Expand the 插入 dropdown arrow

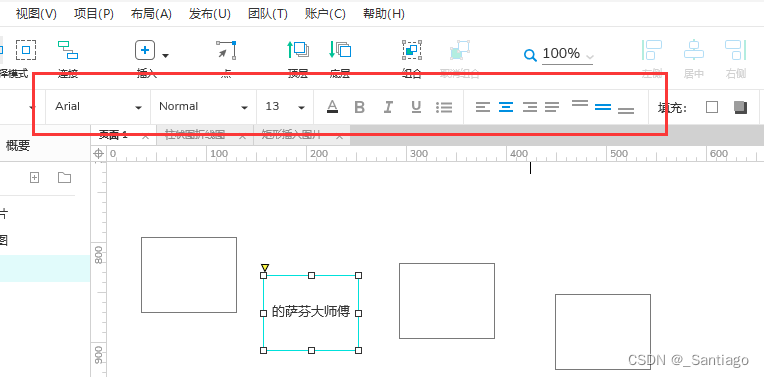pyautogui.click(x=166, y=56)
